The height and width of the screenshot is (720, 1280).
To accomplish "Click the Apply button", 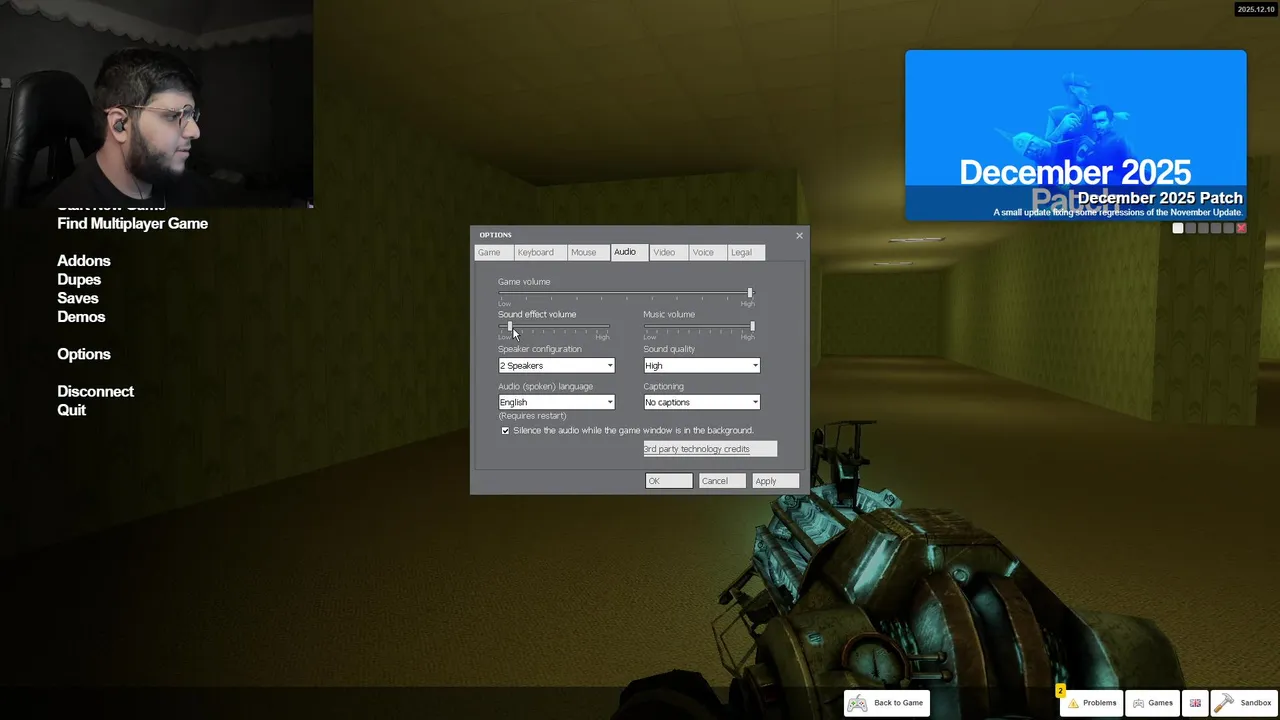I will tap(776, 481).
